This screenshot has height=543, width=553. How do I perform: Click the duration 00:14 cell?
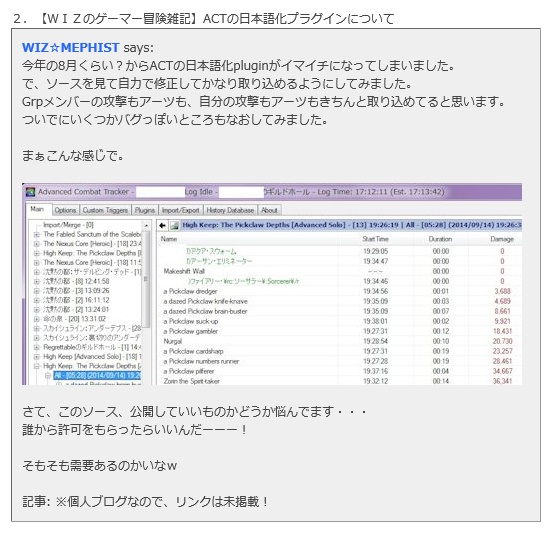[x=441, y=382]
